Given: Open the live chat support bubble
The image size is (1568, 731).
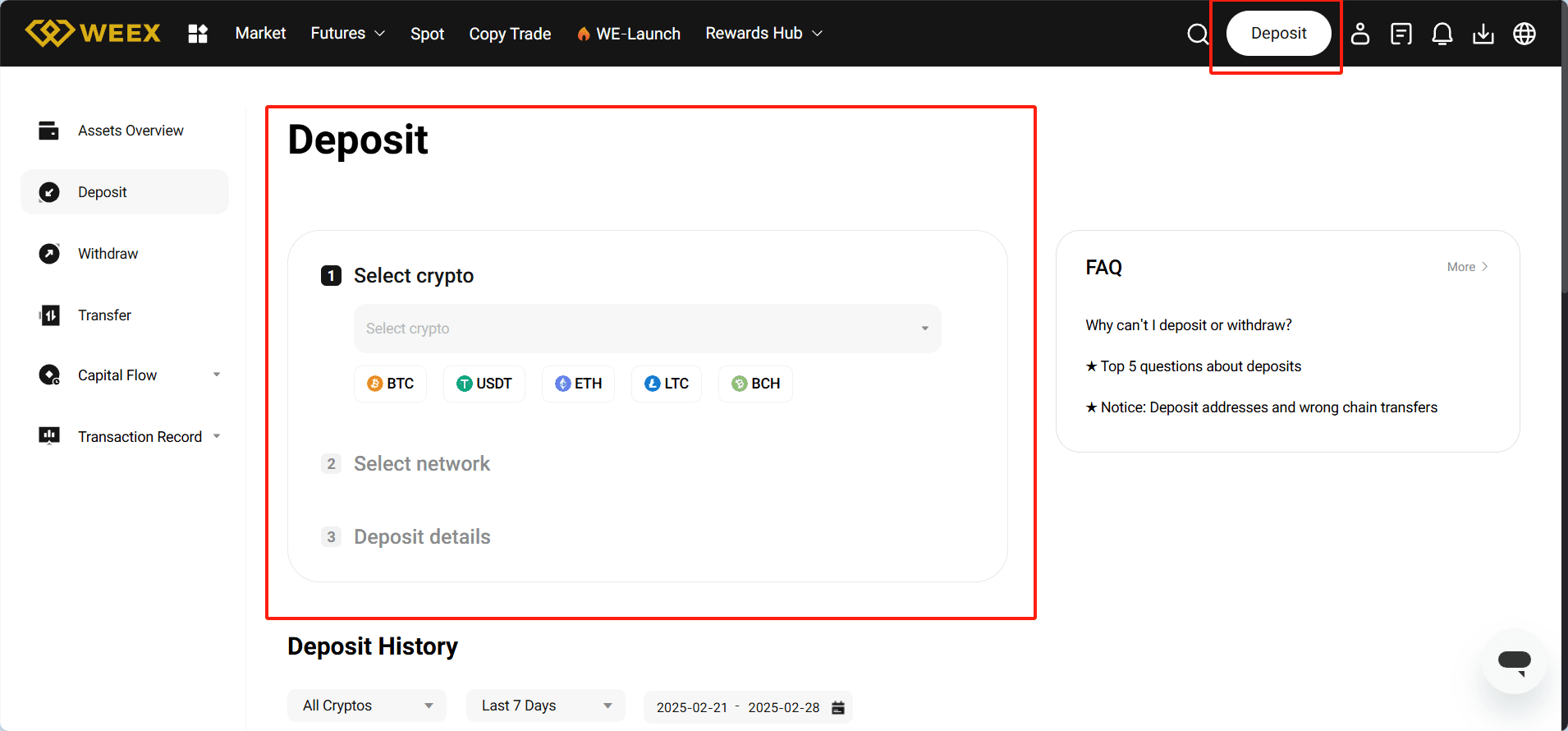Looking at the screenshot, I should pyautogui.click(x=1514, y=661).
